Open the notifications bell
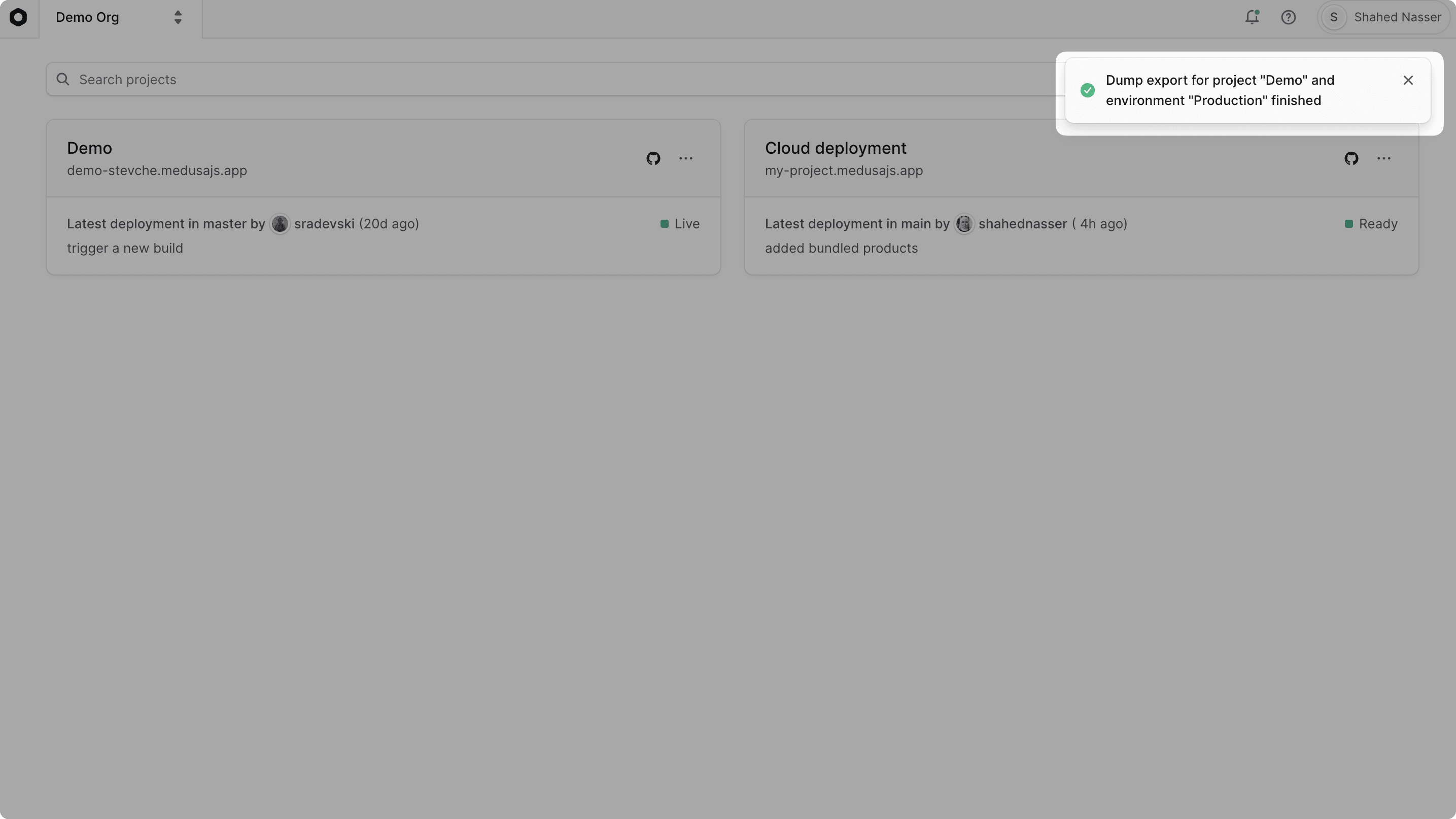Viewport: 1456px width, 819px height. [1252, 18]
